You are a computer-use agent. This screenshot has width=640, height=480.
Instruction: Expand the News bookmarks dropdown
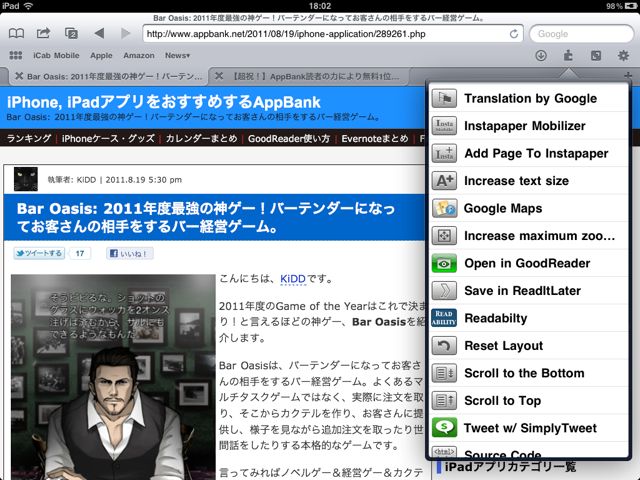pyautogui.click(x=177, y=55)
